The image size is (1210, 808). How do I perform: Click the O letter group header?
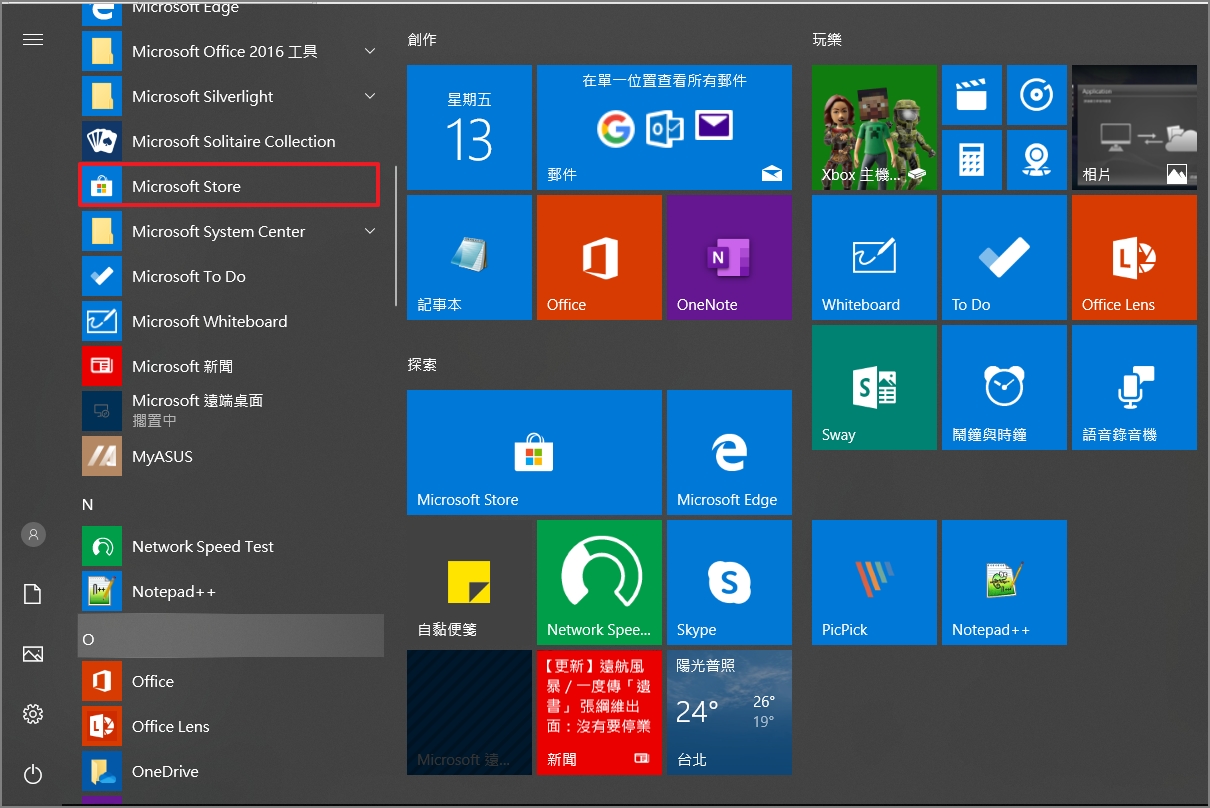231,636
